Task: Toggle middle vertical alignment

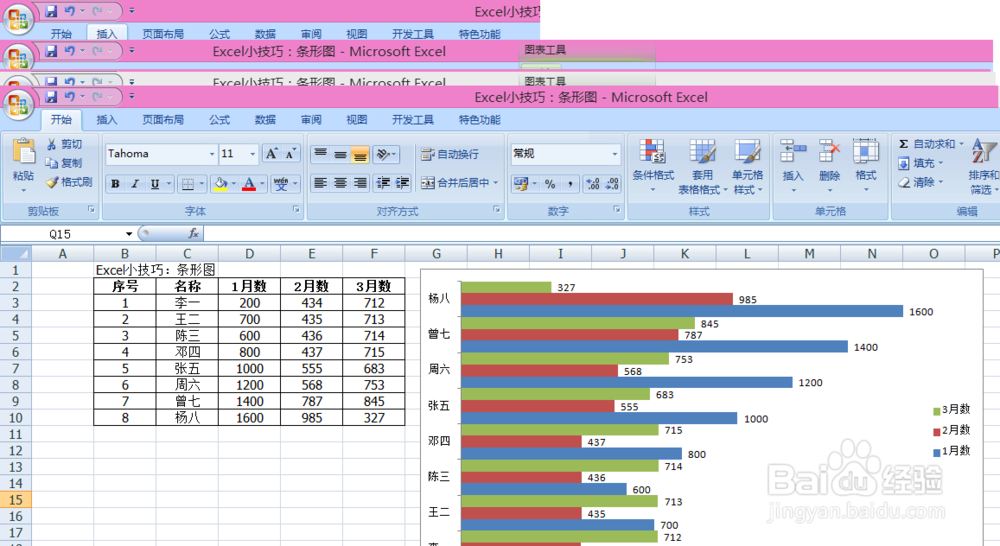Action: (x=341, y=154)
